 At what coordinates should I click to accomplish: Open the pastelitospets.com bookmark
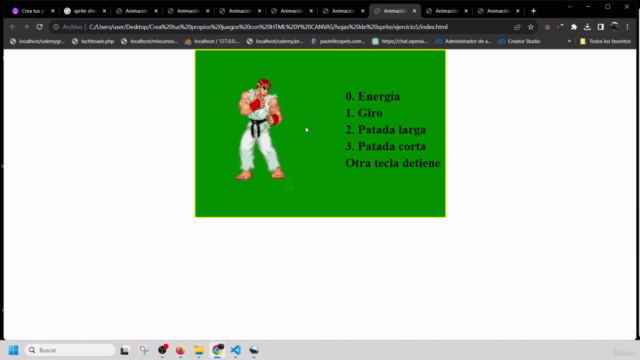tap(338, 41)
